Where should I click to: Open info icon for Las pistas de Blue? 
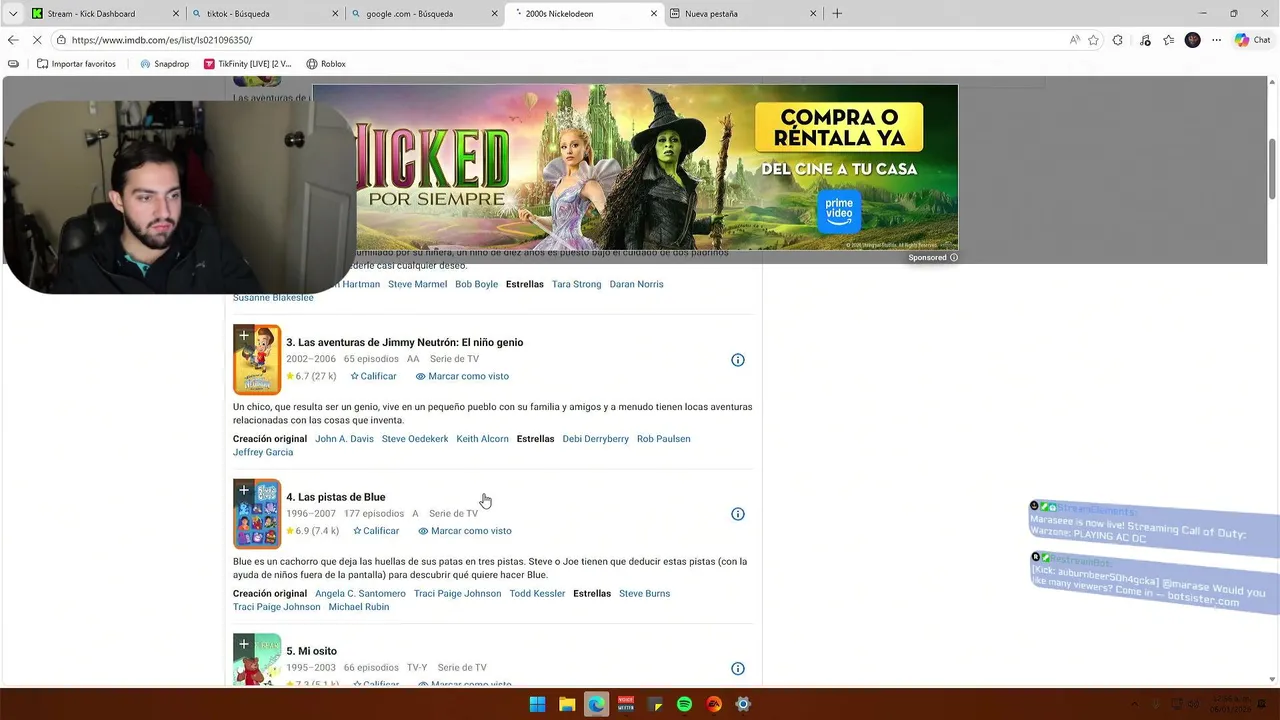[x=738, y=514]
